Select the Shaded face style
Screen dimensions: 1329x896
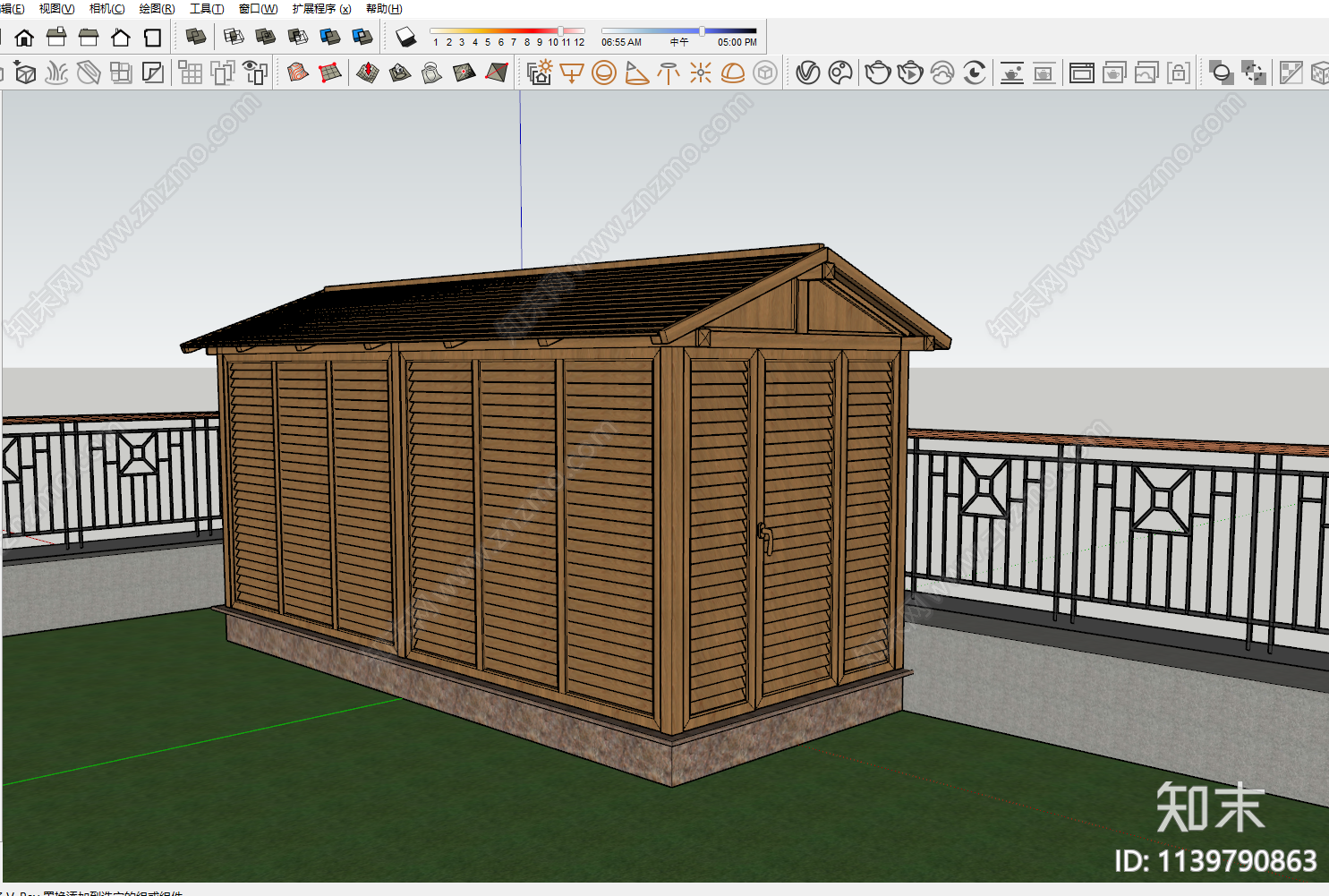(298, 38)
